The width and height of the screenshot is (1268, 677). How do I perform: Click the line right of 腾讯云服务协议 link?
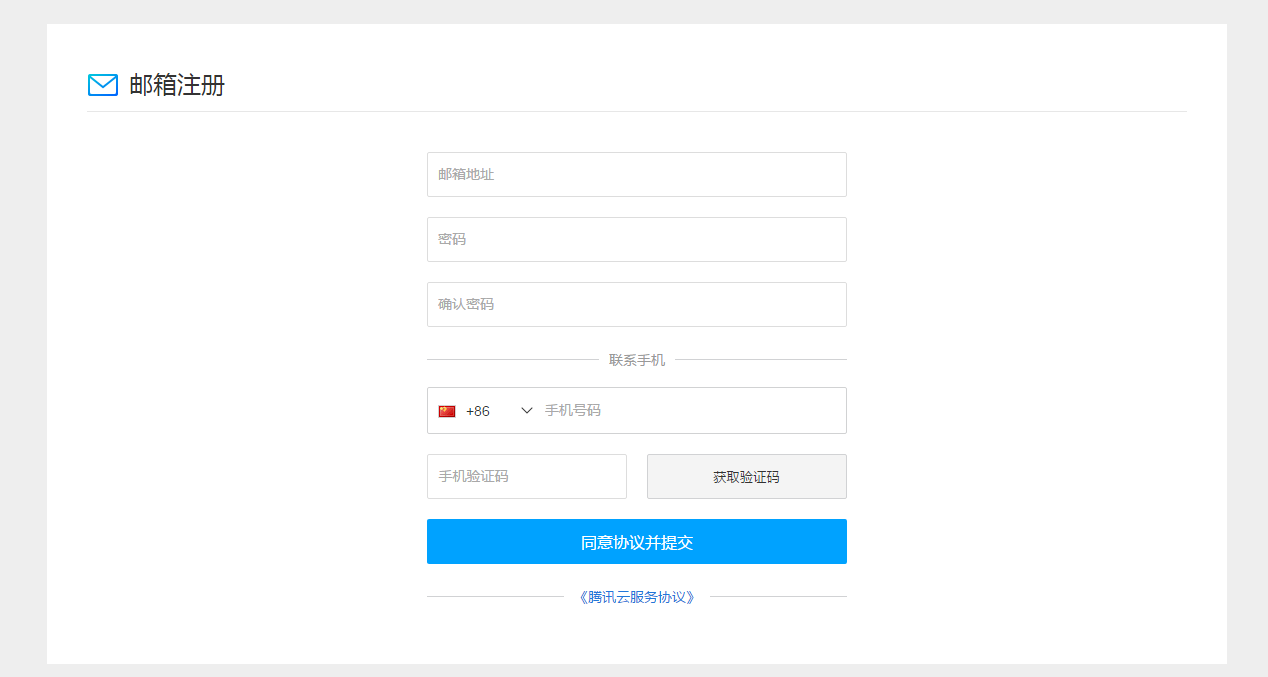point(778,596)
